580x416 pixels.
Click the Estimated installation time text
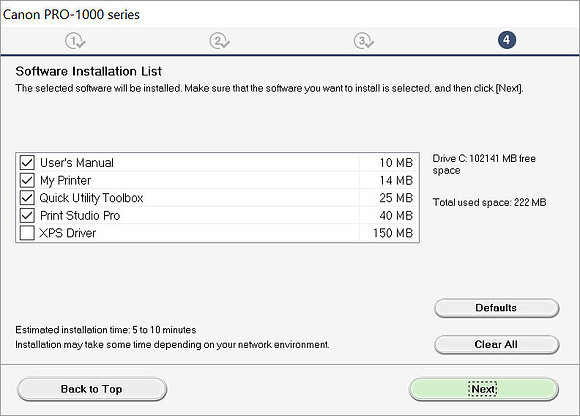(105, 329)
